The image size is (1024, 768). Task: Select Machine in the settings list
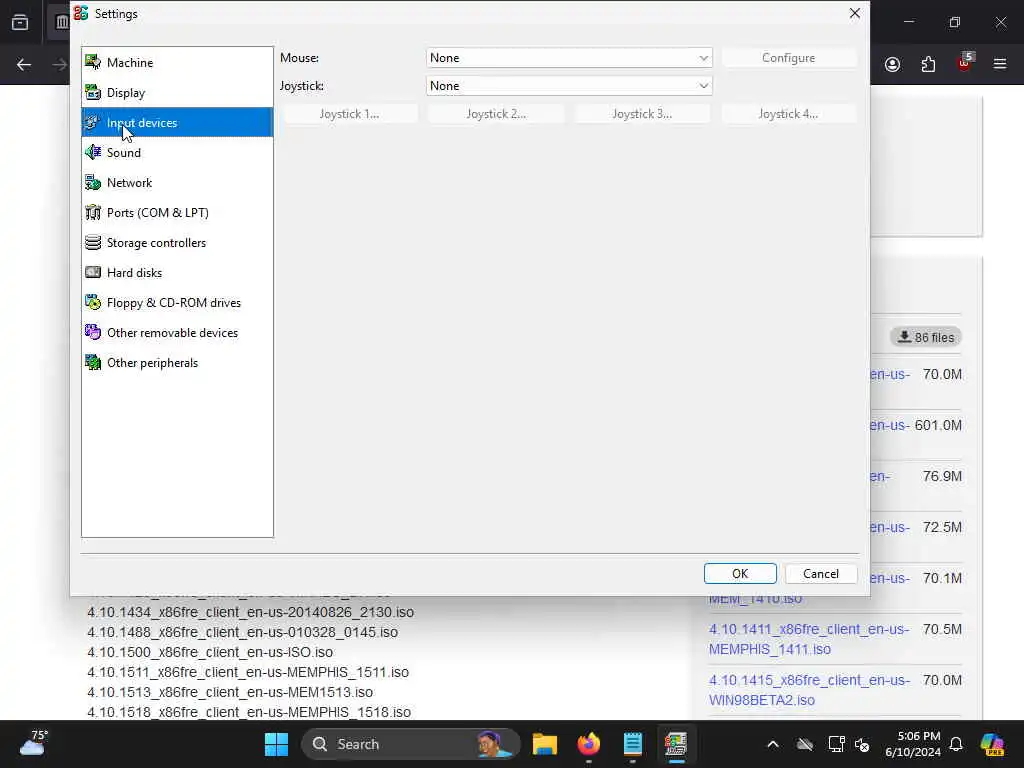[177, 62]
